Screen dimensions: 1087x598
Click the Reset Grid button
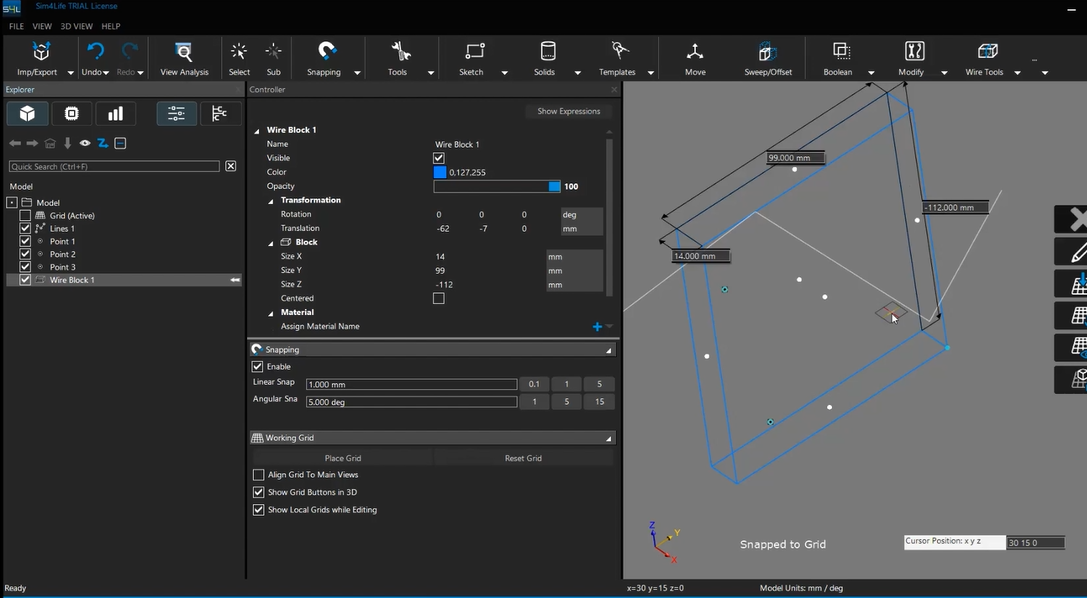[523, 458]
